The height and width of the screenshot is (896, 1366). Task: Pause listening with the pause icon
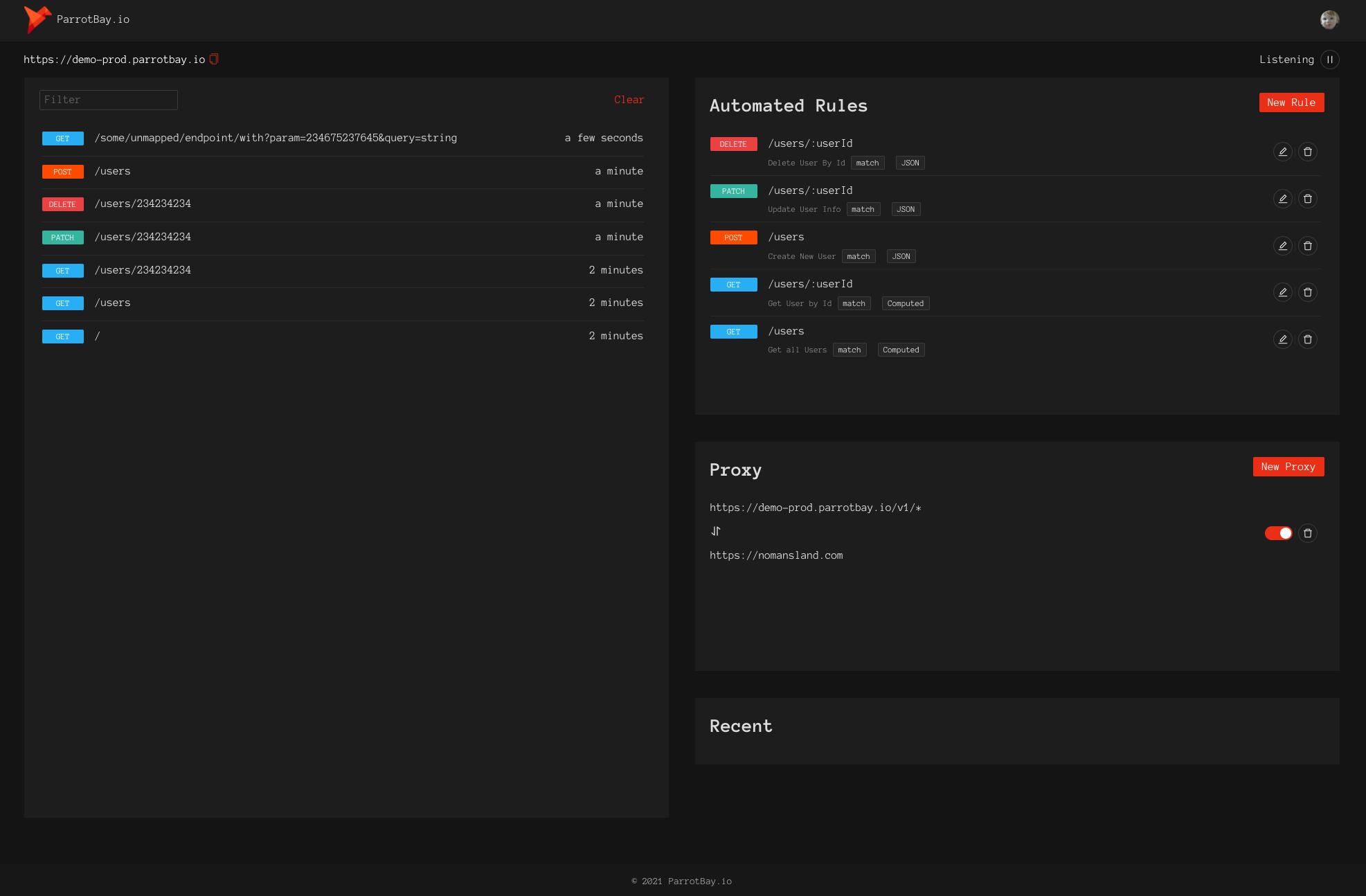click(1329, 60)
